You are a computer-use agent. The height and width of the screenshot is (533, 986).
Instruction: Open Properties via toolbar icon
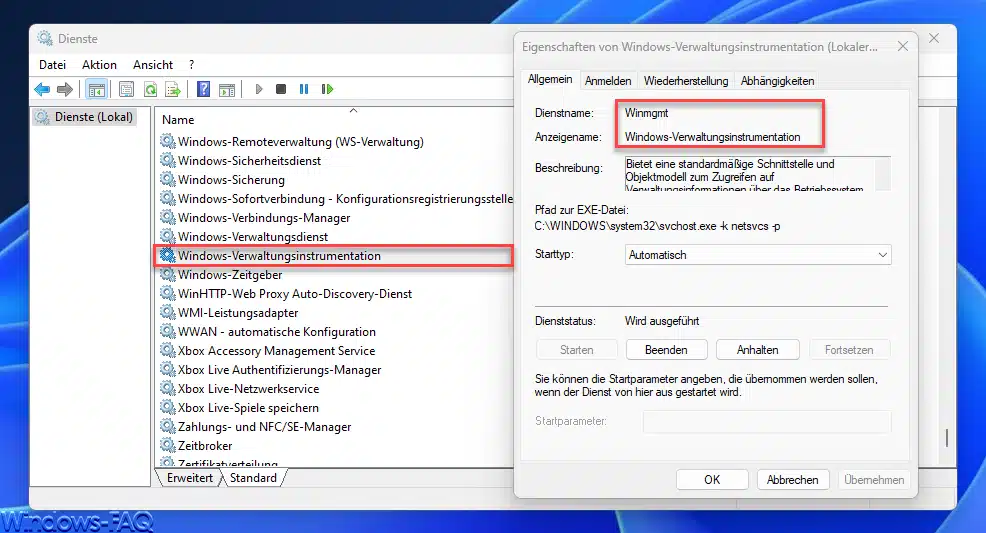pyautogui.click(x=126, y=89)
